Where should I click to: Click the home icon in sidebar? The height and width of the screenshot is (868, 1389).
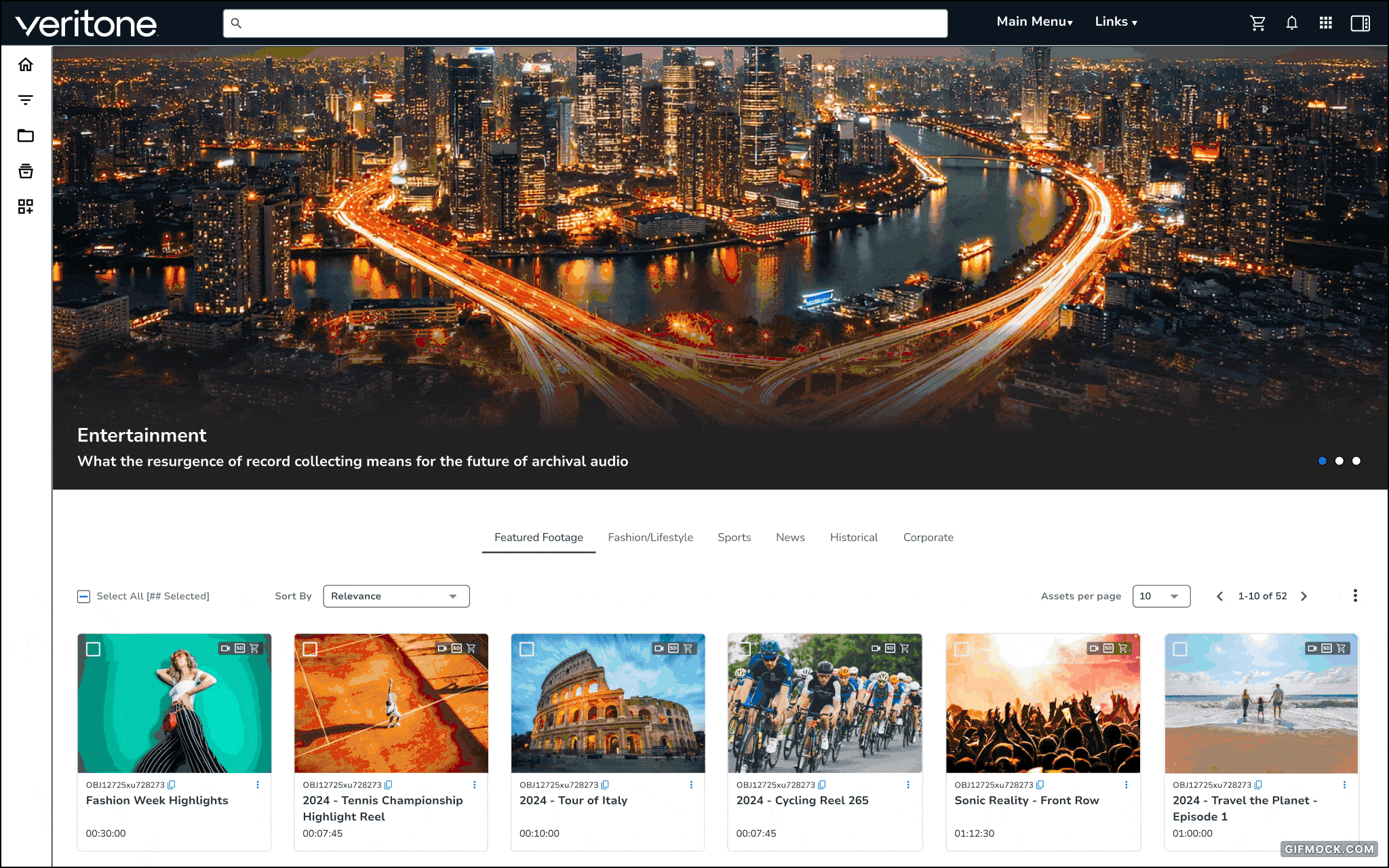coord(26,64)
